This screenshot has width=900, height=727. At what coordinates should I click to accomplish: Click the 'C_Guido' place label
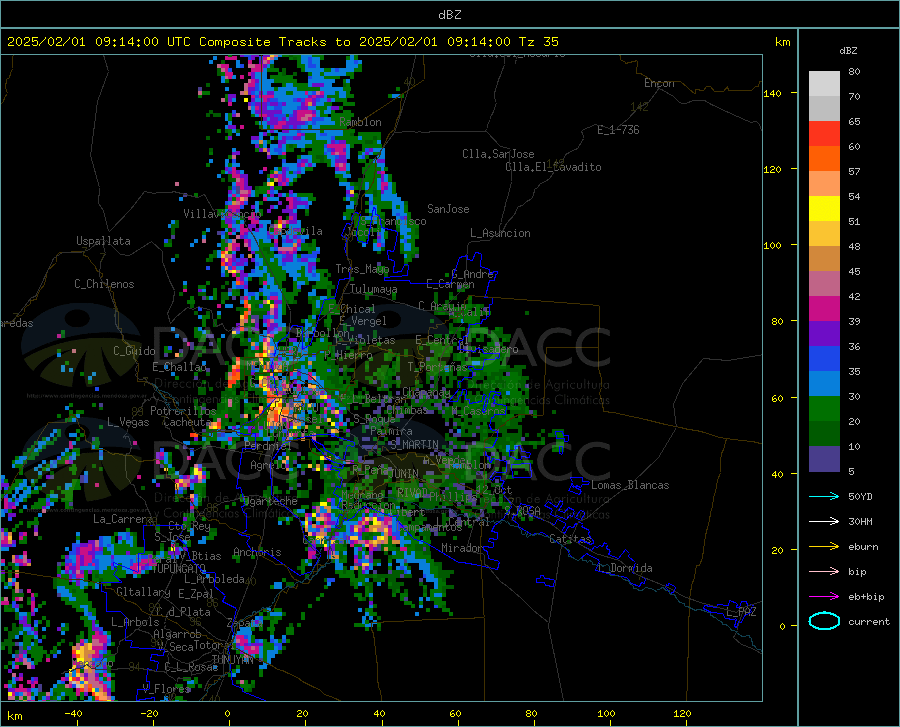tap(134, 351)
